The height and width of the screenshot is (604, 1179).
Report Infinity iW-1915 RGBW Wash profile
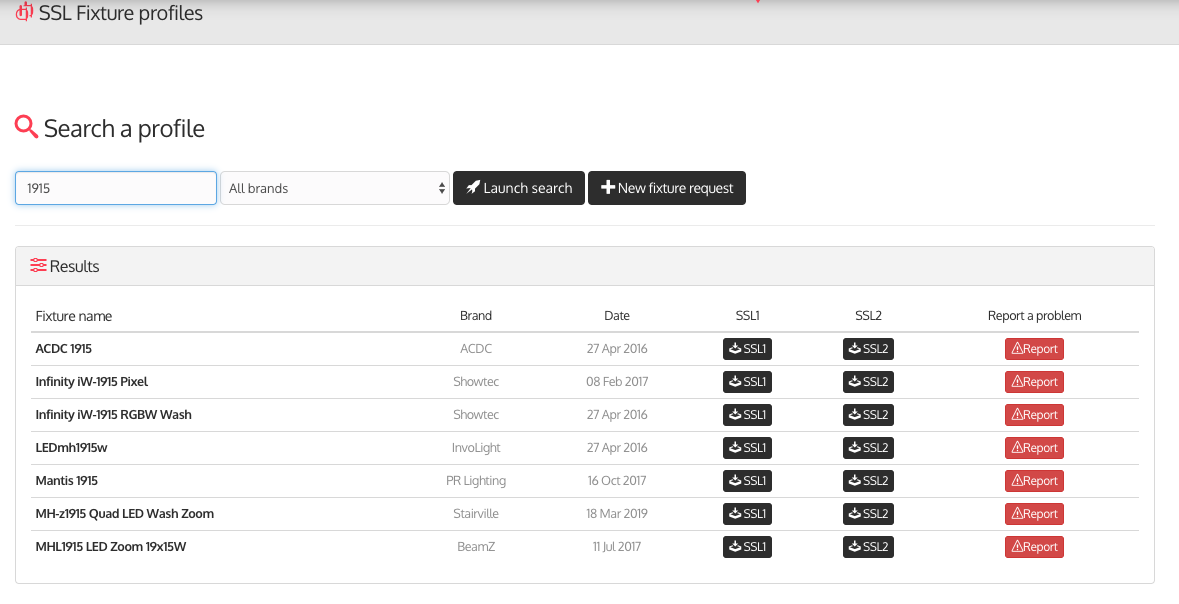(x=1034, y=415)
